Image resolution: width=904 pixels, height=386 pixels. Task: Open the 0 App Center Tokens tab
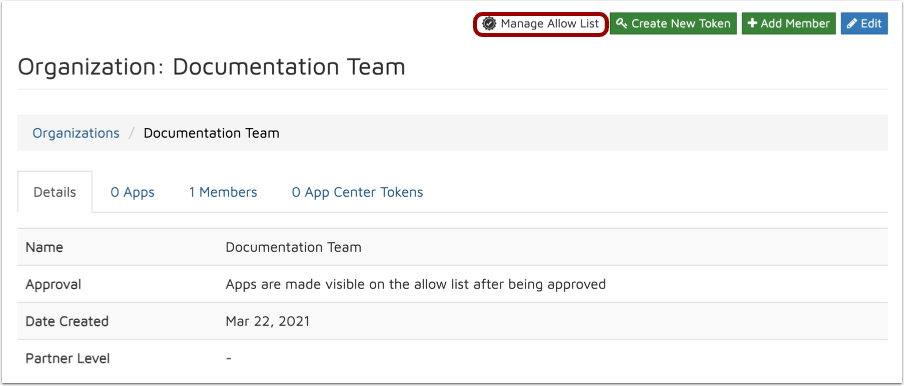click(357, 192)
